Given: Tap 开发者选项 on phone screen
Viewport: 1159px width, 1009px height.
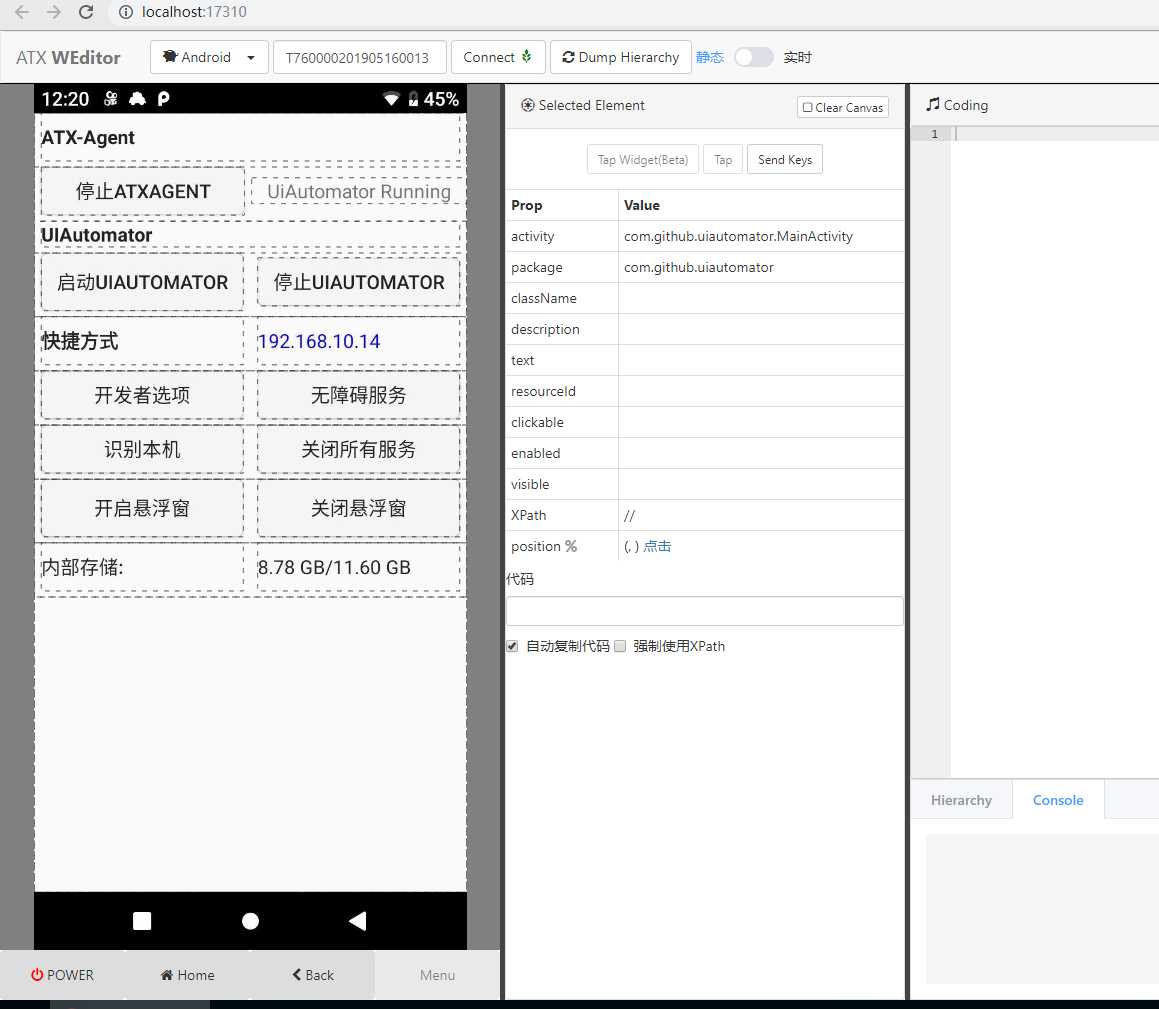Looking at the screenshot, I should [143, 395].
